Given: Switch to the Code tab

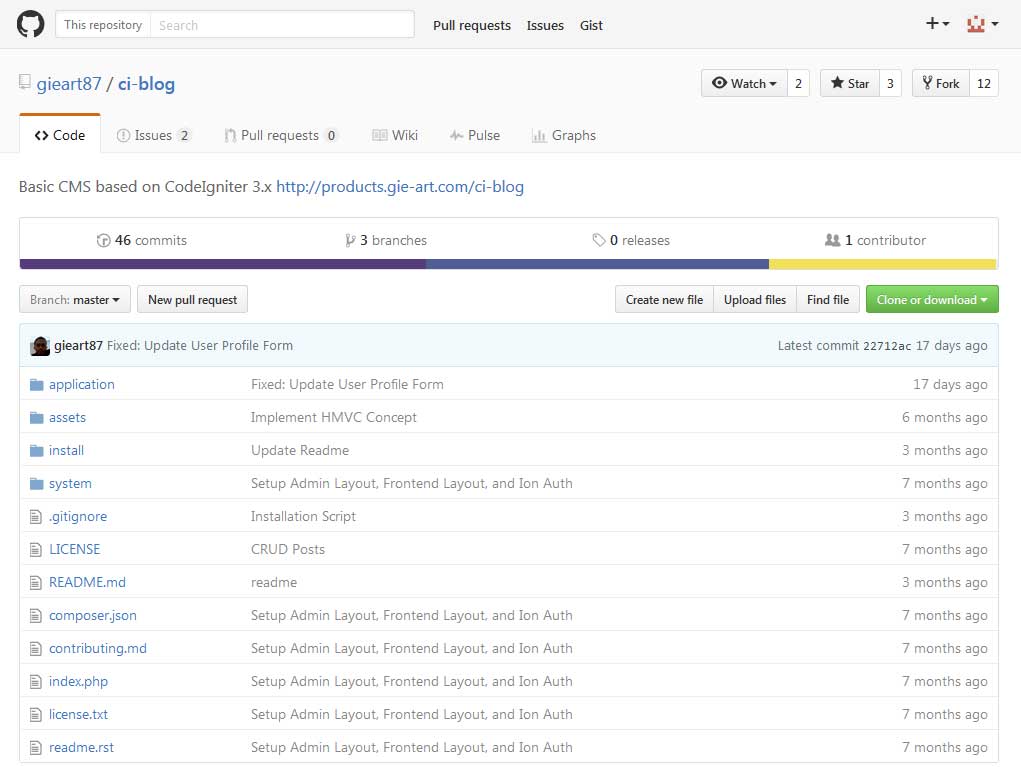Looking at the screenshot, I should pyautogui.click(x=60, y=135).
